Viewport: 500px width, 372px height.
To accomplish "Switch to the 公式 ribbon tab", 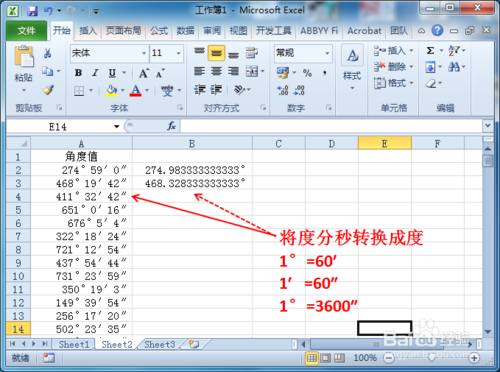I will tap(159, 31).
